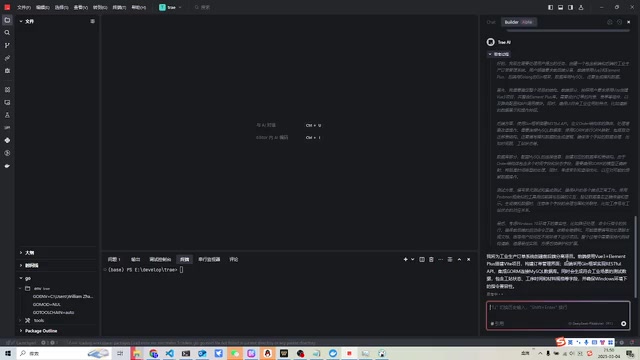Open the Extensions grid icon in the activity bar
The height and width of the screenshot is (360, 640).
(7, 89)
